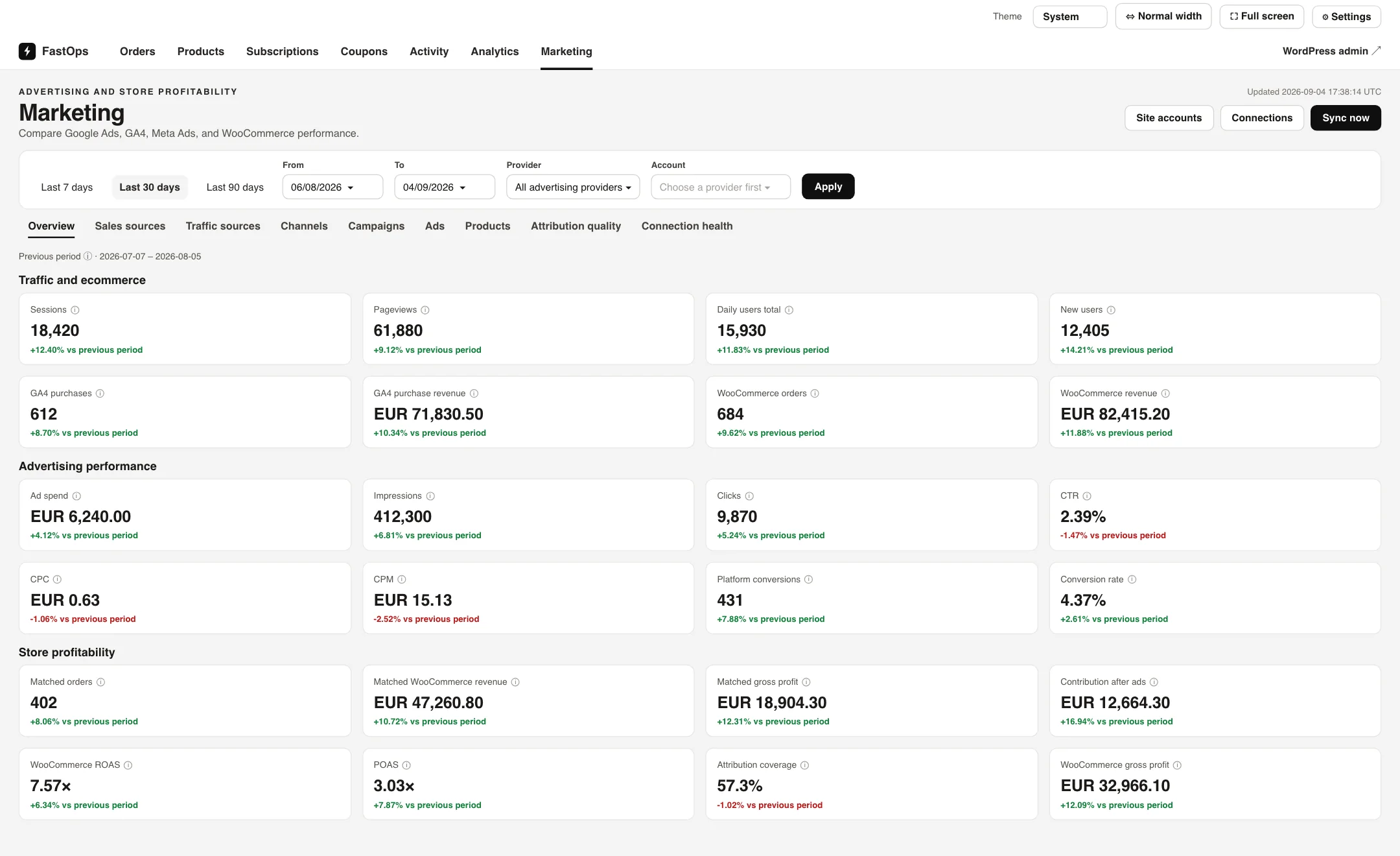Show Matched WooCommerce revenue info icon
Image resolution: width=1400 pixels, height=856 pixels.
coord(515,682)
